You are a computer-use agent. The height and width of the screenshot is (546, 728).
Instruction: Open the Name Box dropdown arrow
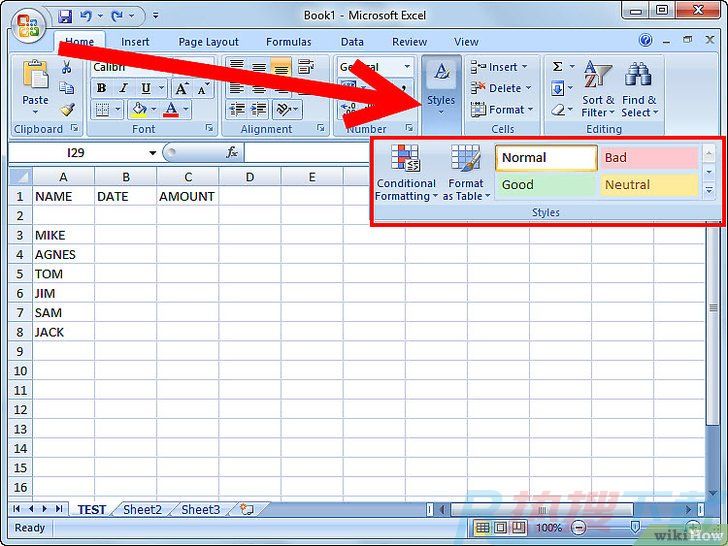(x=153, y=153)
